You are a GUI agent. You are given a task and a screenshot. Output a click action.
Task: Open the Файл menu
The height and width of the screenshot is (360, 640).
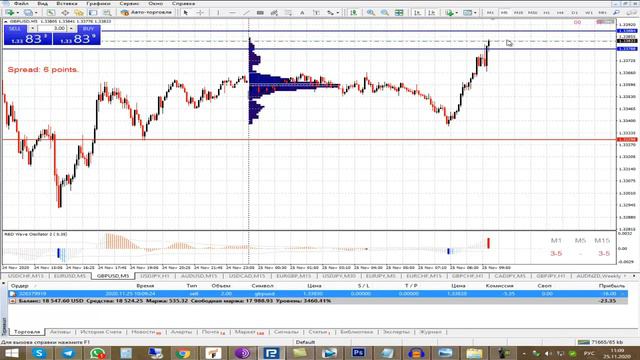point(21,3)
